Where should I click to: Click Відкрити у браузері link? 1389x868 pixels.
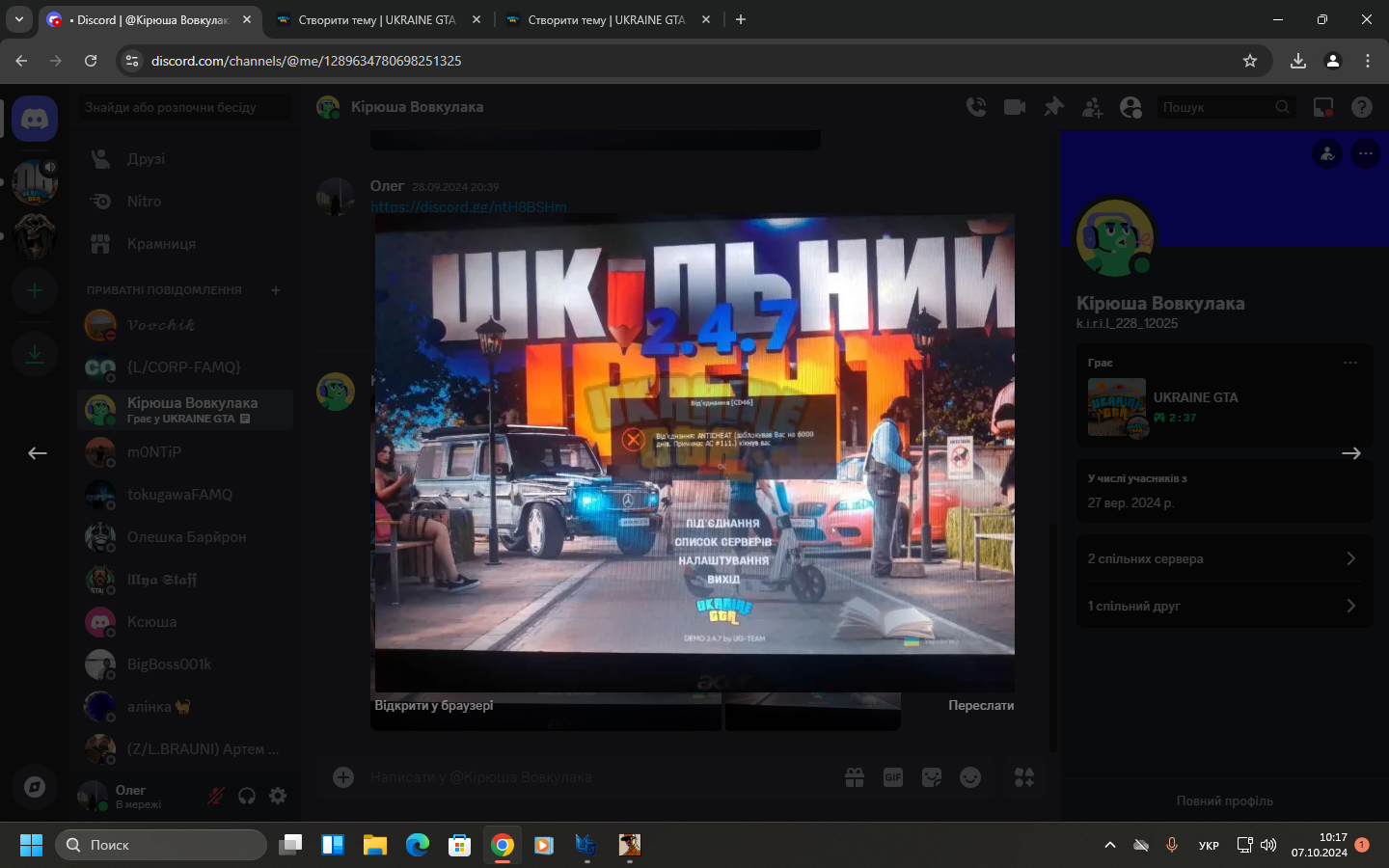coord(434,705)
